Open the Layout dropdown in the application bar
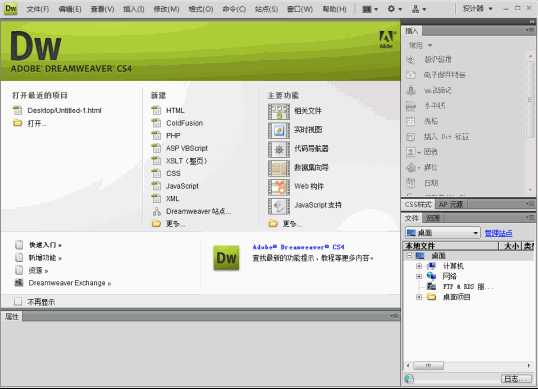Image resolution: width=538 pixels, height=389 pixels. pos(370,9)
